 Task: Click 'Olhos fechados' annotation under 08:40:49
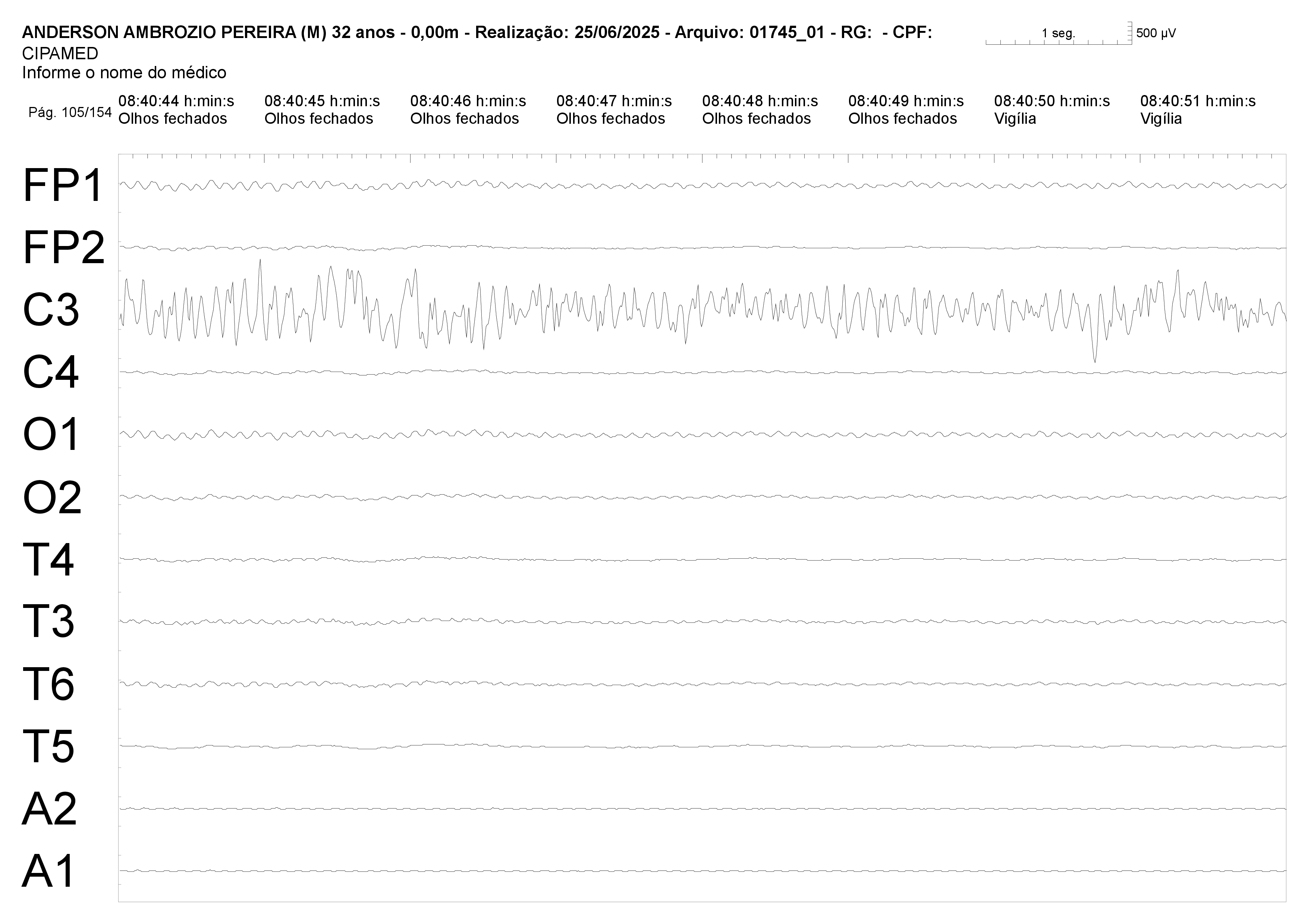pos(902,119)
